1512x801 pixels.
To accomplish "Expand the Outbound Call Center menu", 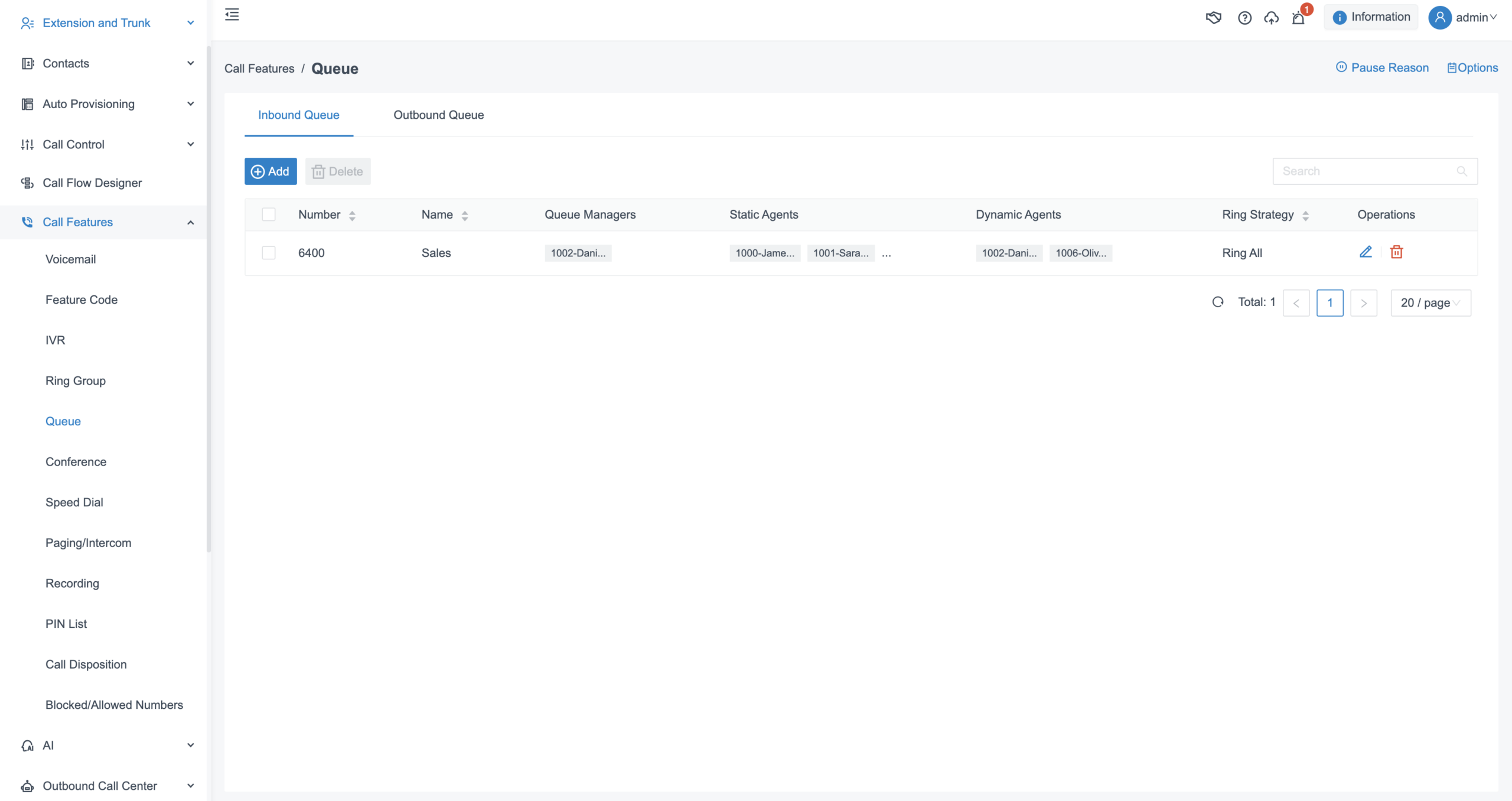I will (x=103, y=786).
